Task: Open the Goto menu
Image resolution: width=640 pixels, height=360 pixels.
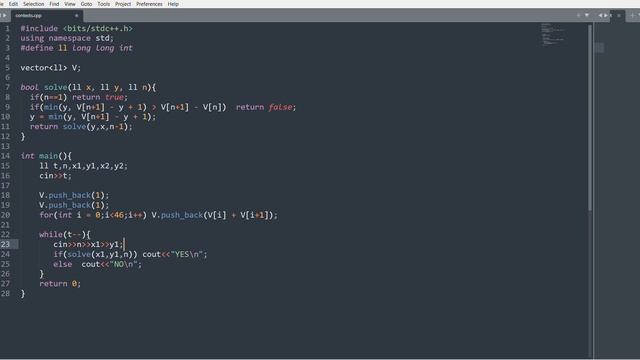Action: pyautogui.click(x=86, y=4)
